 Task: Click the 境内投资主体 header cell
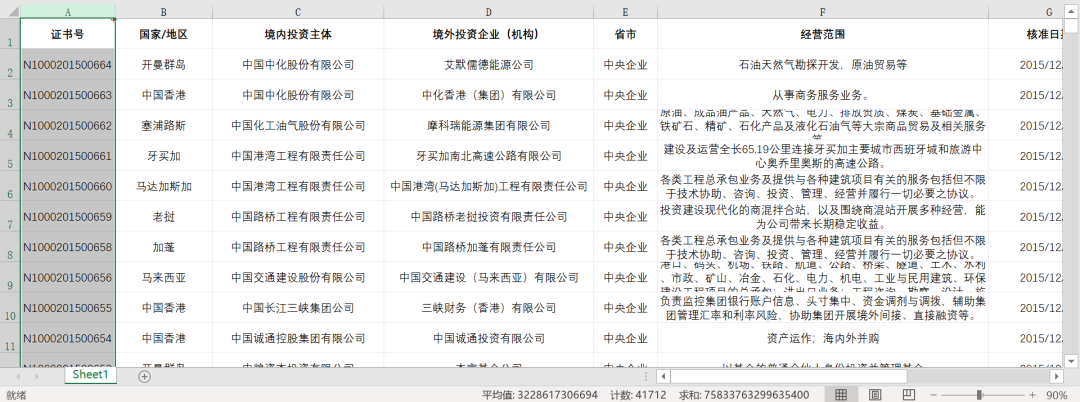click(298, 34)
